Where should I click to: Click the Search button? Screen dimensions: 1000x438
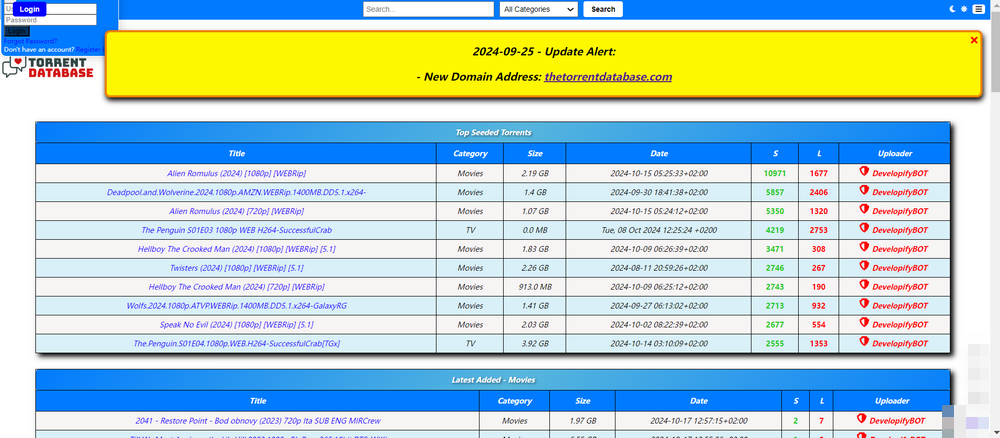coord(603,9)
